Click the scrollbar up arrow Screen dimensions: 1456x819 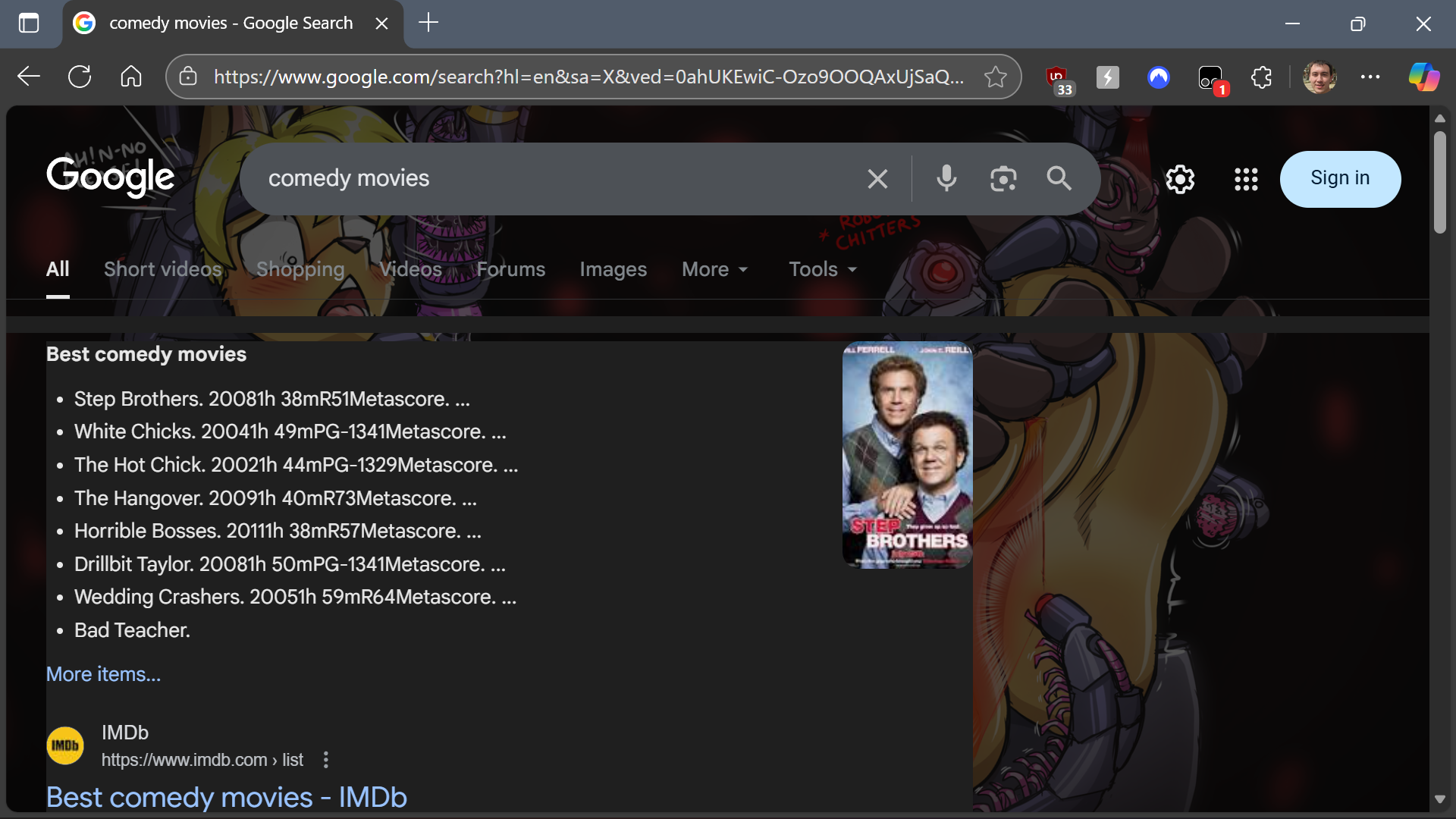(x=1439, y=118)
